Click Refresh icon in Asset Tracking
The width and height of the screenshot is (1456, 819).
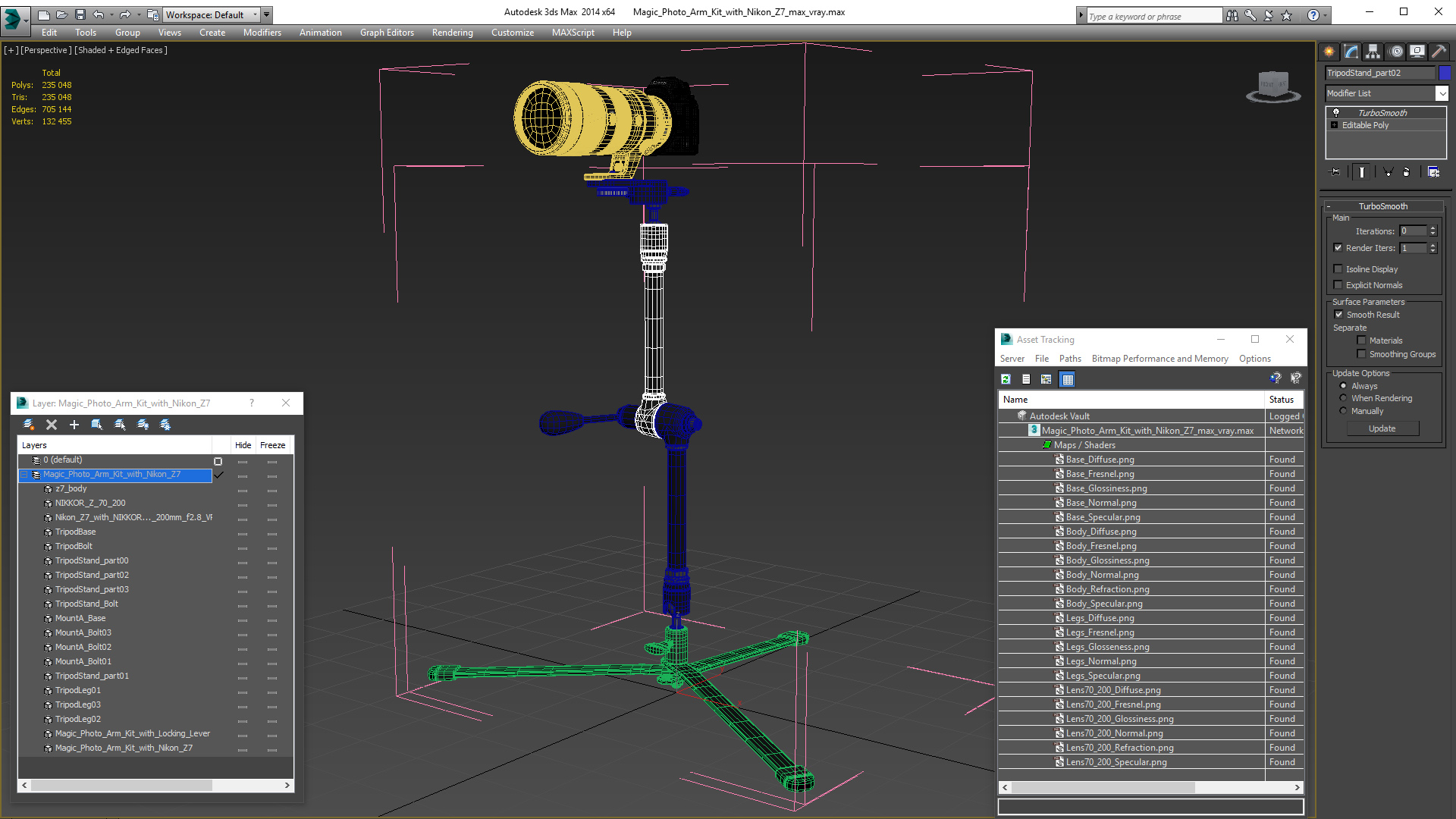tap(1006, 379)
